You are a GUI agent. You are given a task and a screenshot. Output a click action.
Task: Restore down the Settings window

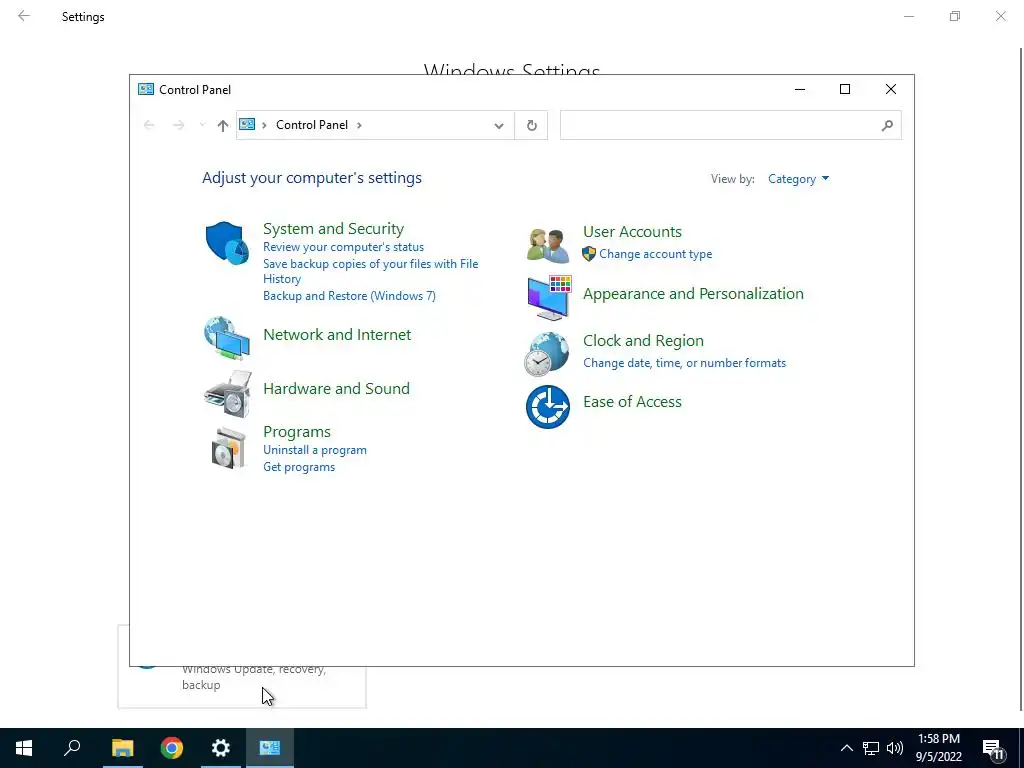pyautogui.click(x=955, y=16)
